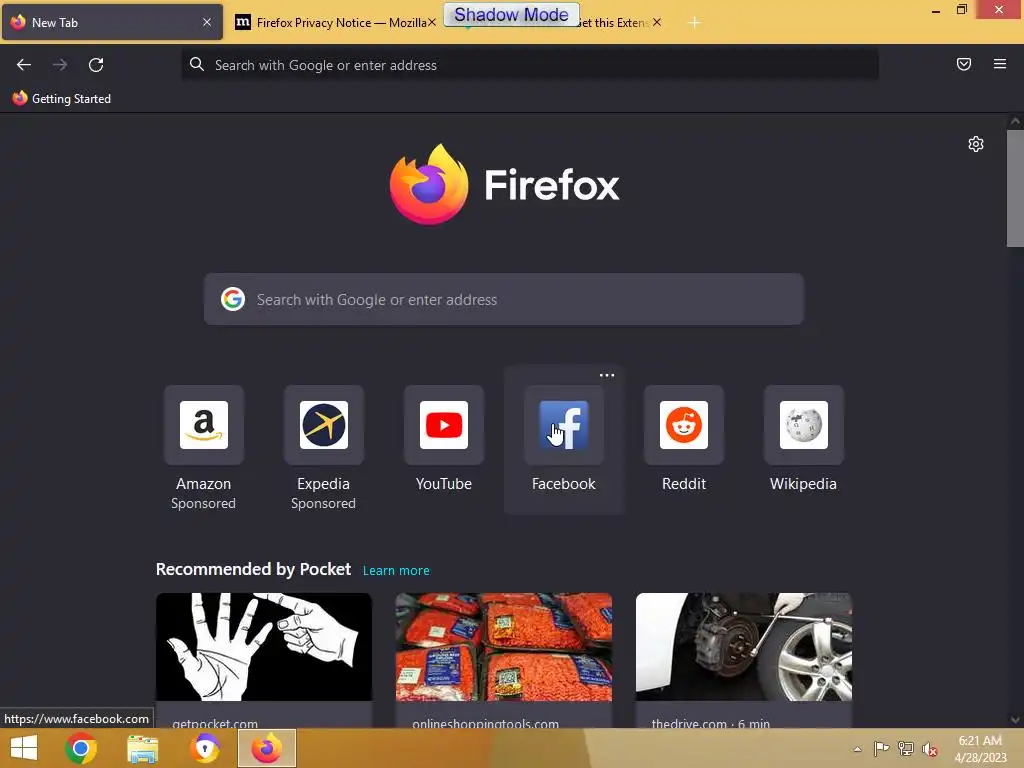Click scrollbar down arrow
Viewport: 1024px width, 768px height.
click(1015, 720)
